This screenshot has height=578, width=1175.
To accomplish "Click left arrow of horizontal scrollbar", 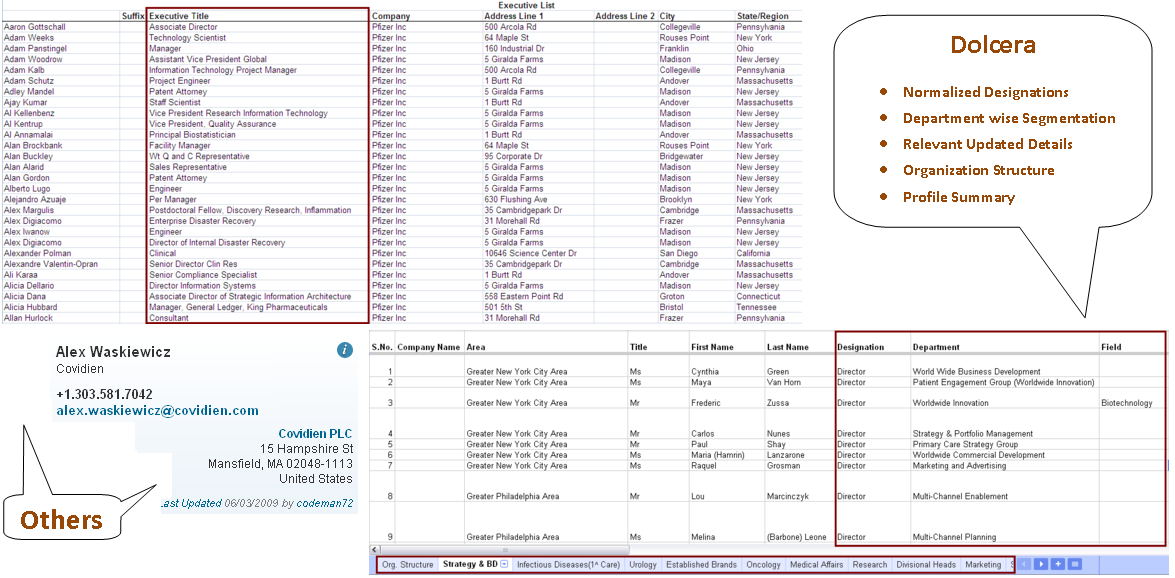I will click(x=376, y=550).
